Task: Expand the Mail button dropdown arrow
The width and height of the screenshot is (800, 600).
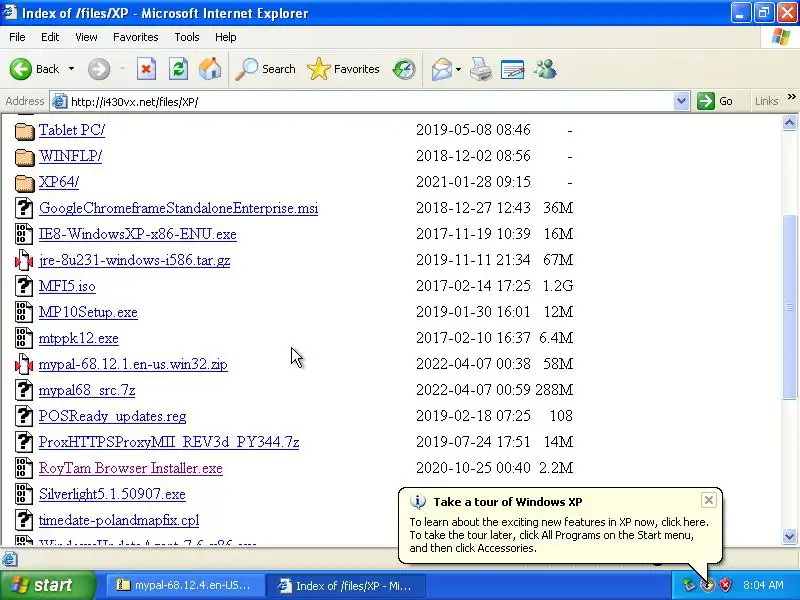Action: point(458,69)
